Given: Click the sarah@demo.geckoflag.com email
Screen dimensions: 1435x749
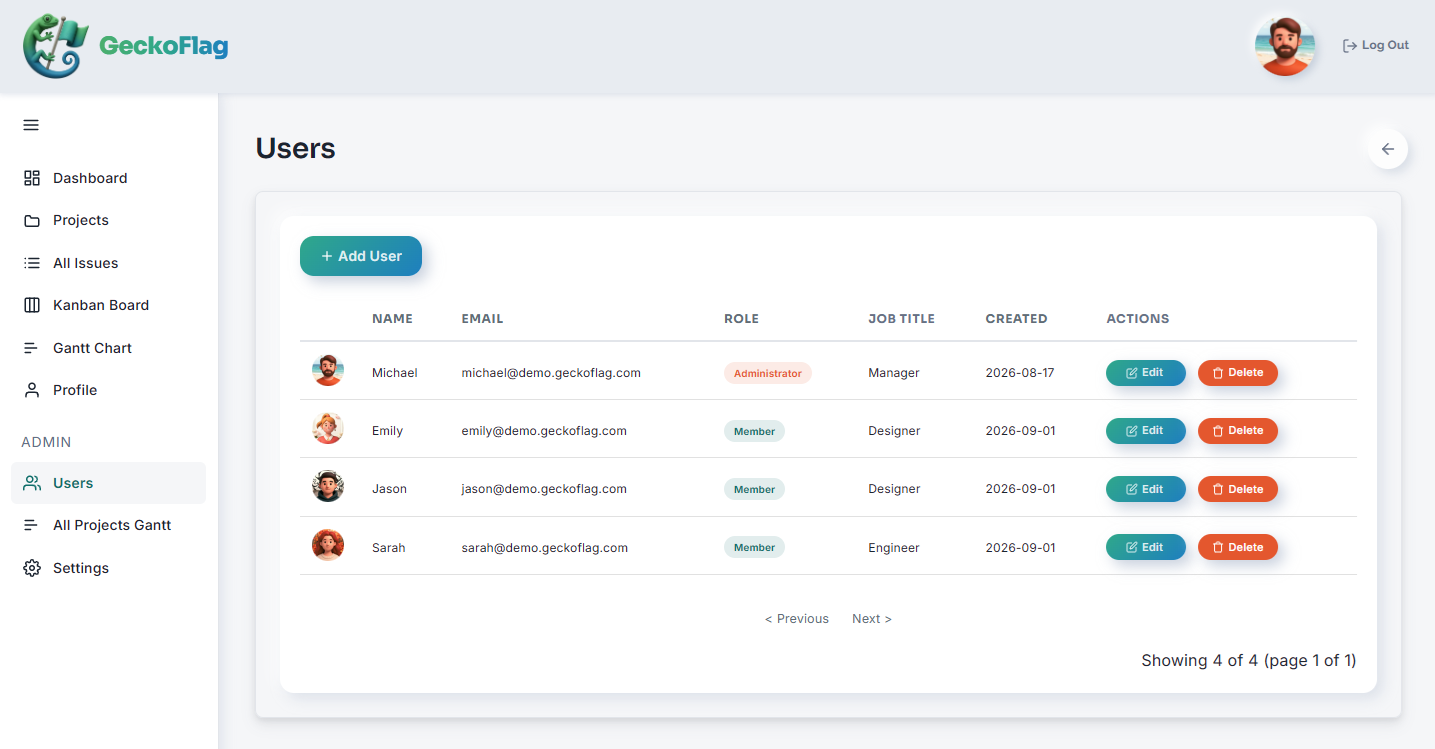Looking at the screenshot, I should (x=545, y=548).
